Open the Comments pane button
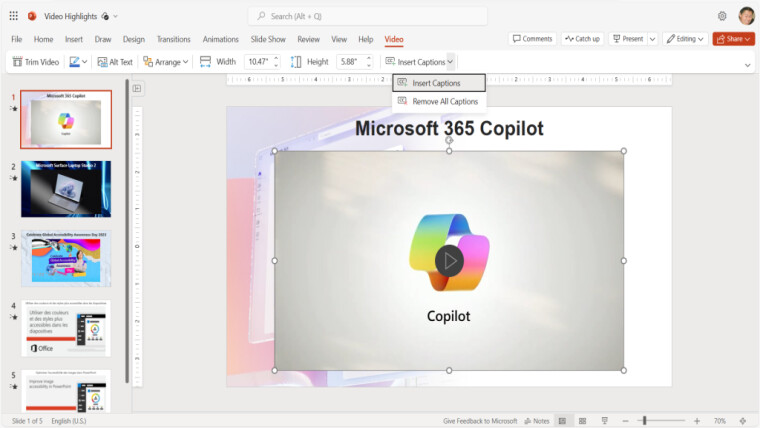This screenshot has height=428, width=760. coord(532,39)
